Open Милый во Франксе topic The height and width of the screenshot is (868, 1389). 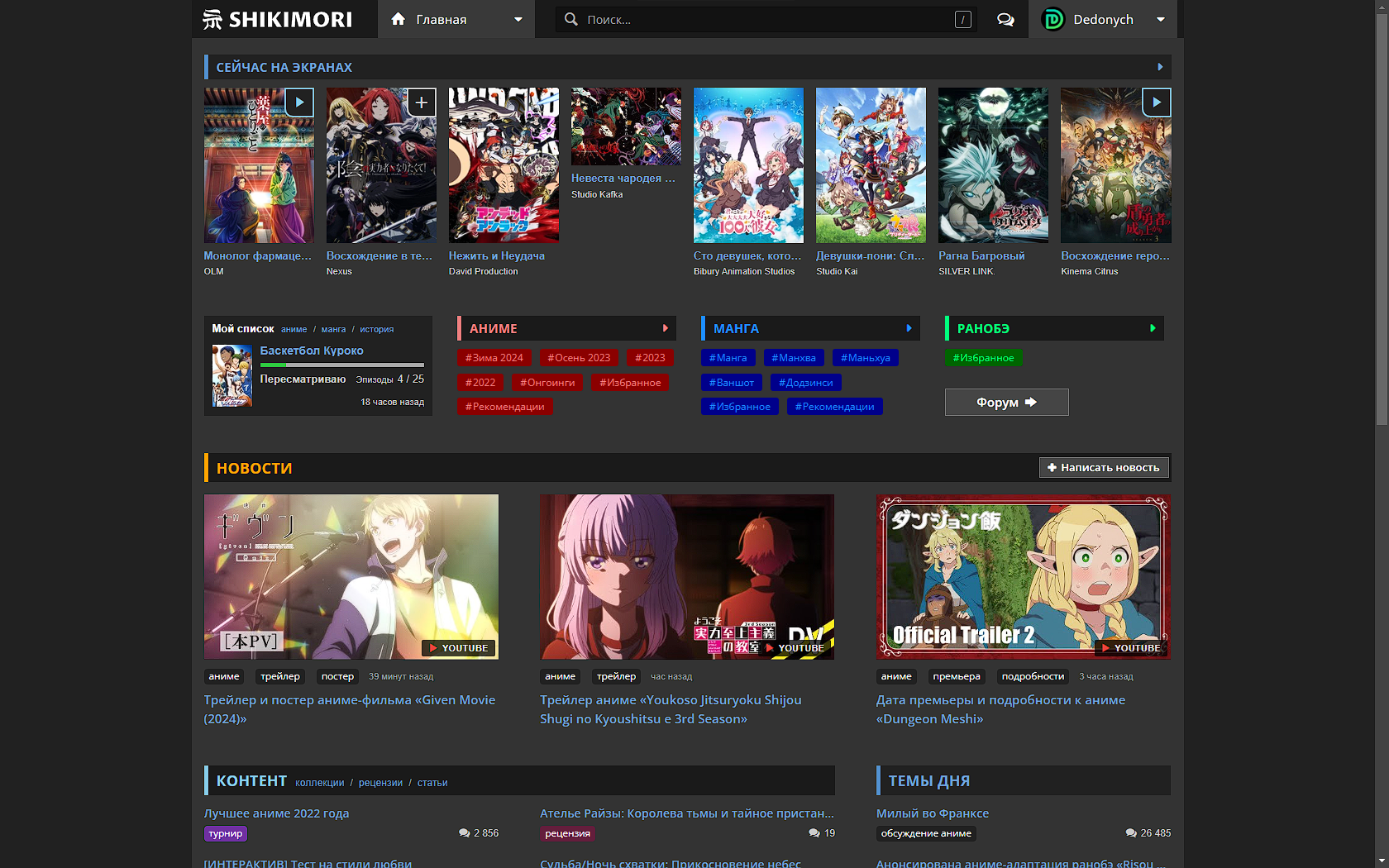tap(933, 813)
